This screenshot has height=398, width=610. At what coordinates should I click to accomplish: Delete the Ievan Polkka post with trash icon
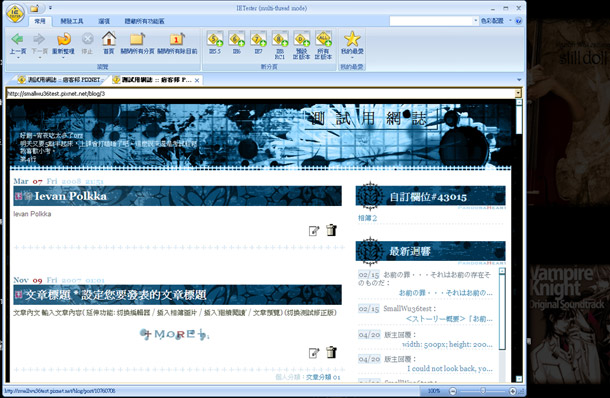pyautogui.click(x=331, y=230)
